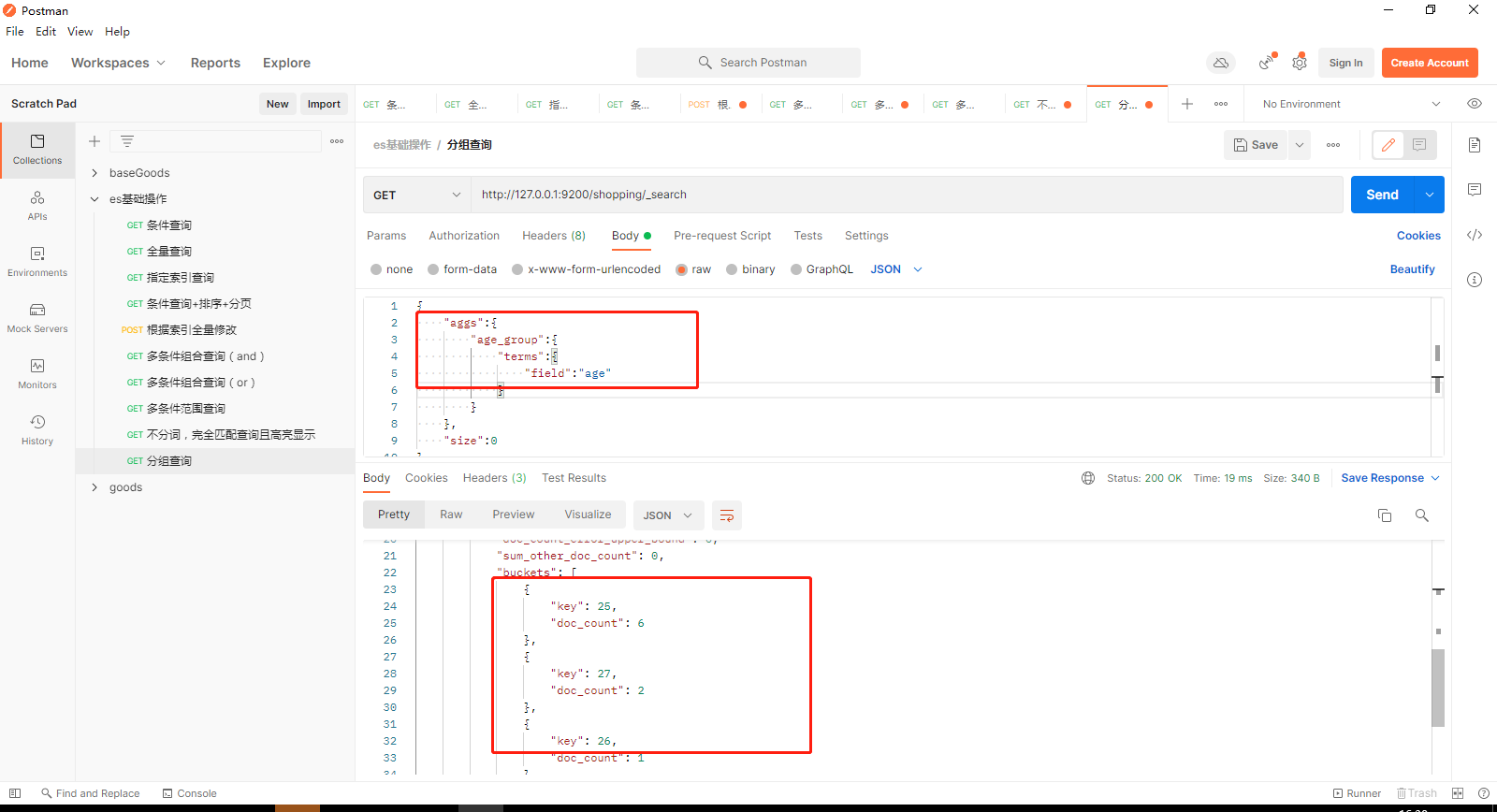Expand the baseGoods collection
Screen dimensions: 1497x812
coord(94,173)
